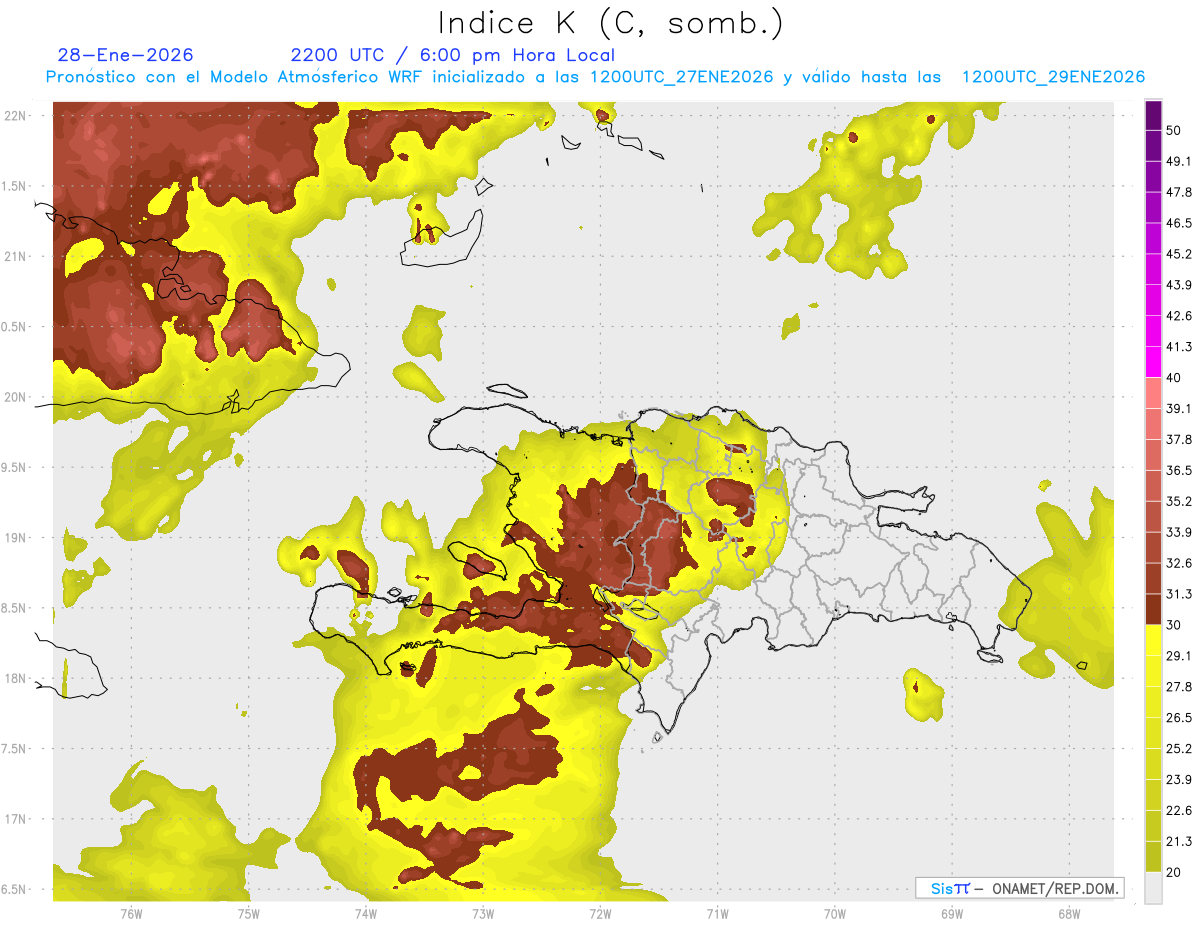The width and height of the screenshot is (1200, 927).
Task: Click the colorbar value "49.1"
Action: pyautogui.click(x=1180, y=162)
